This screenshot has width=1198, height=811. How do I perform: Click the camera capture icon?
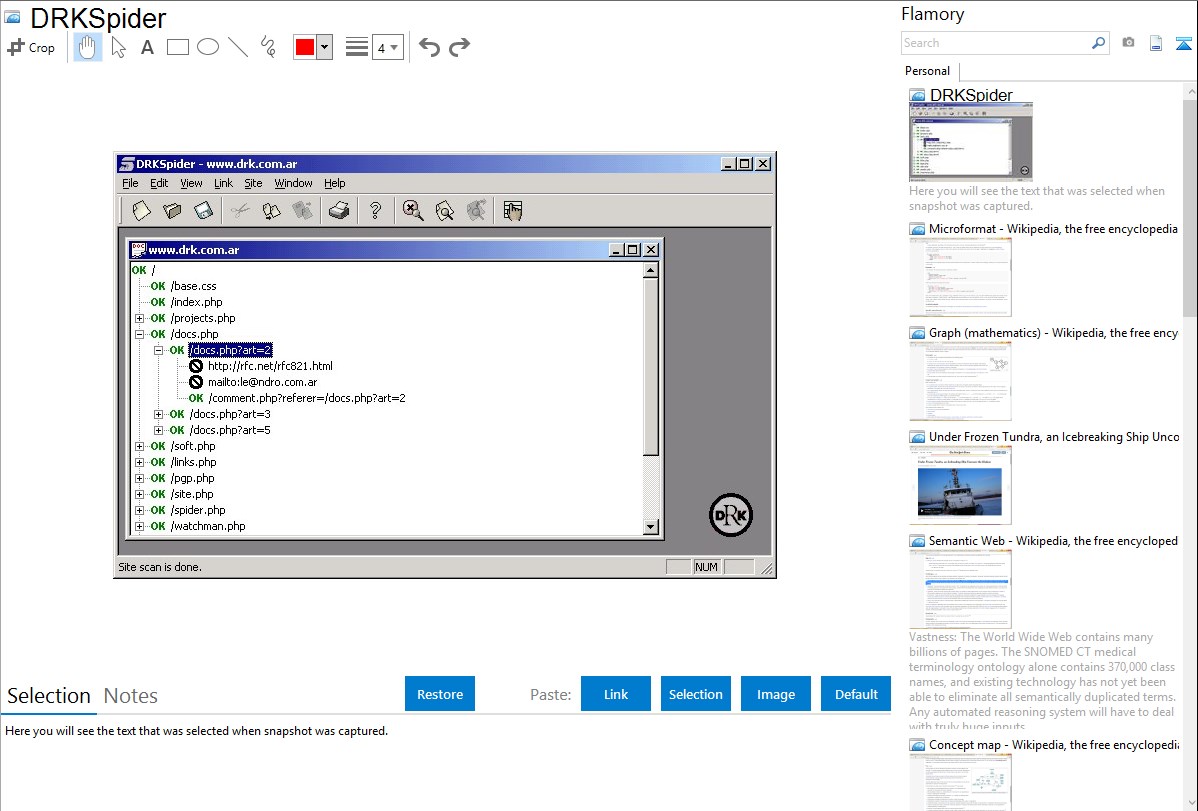pyautogui.click(x=1128, y=43)
